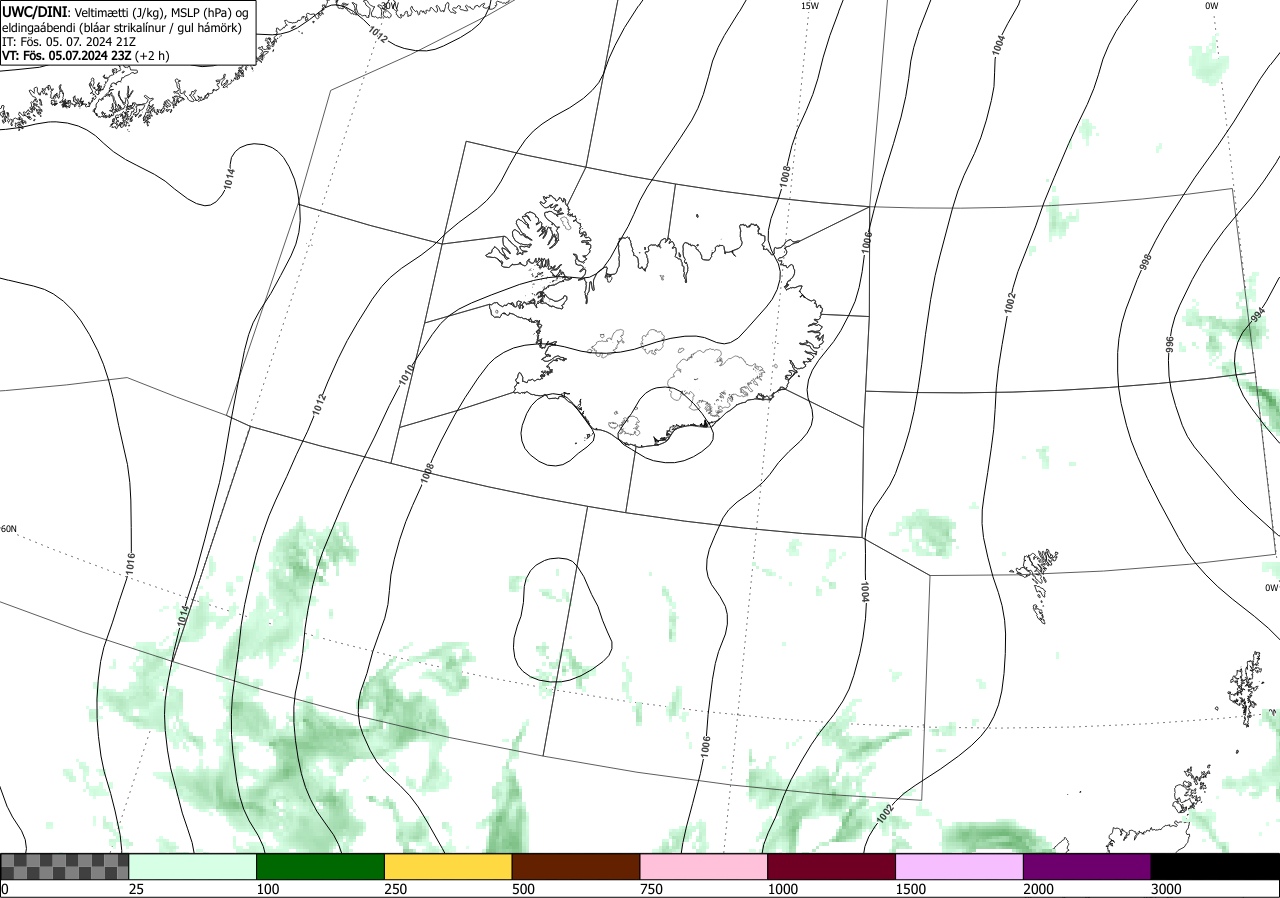Select the pink 750–1000 legend swatch

click(704, 866)
